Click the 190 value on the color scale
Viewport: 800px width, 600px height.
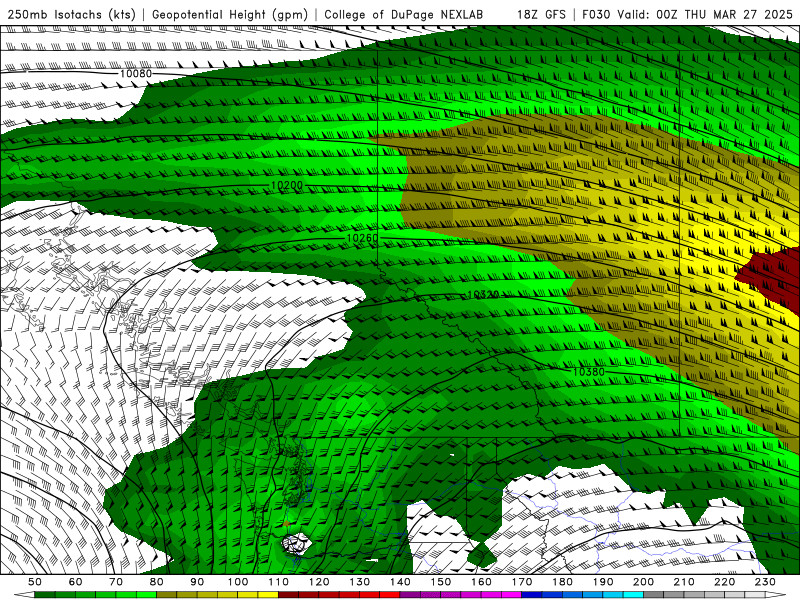(603, 582)
